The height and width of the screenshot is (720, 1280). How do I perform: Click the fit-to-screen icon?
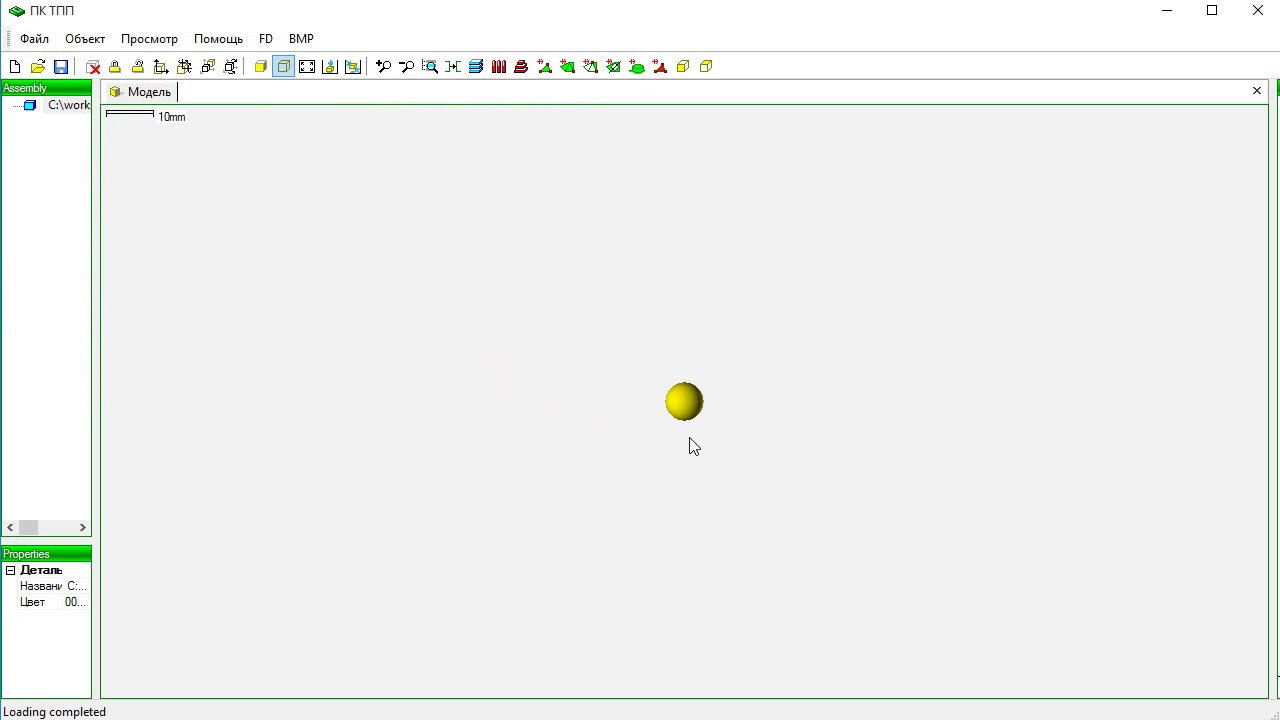click(x=307, y=67)
